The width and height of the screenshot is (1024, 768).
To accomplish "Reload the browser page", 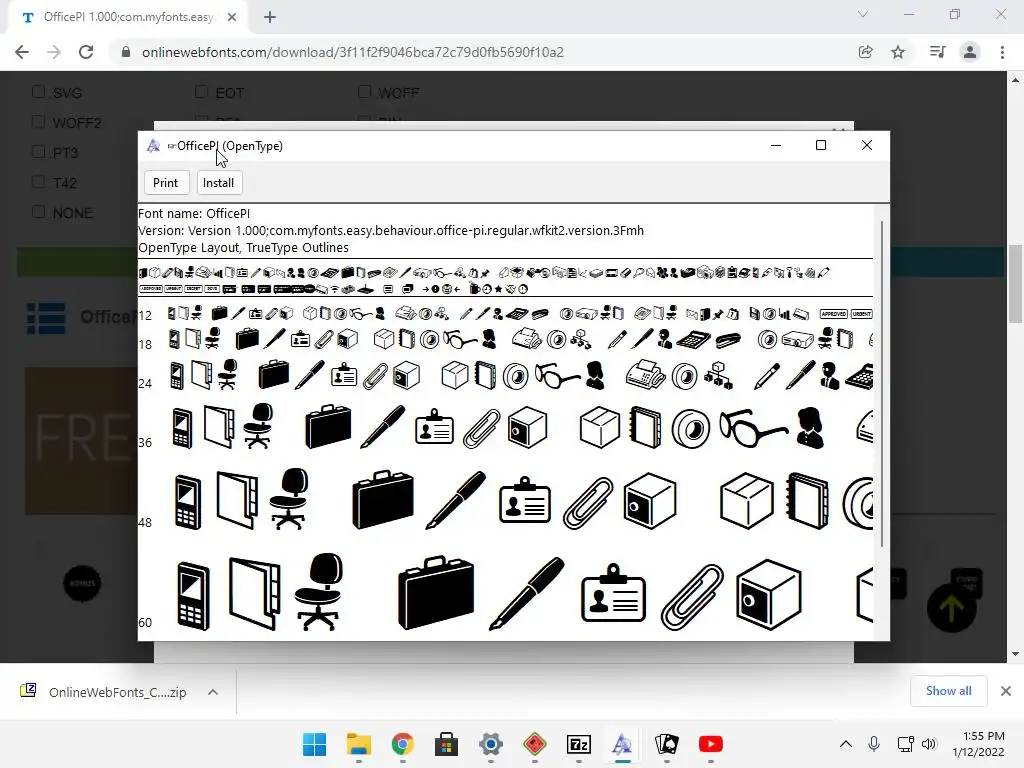I will coord(86,52).
